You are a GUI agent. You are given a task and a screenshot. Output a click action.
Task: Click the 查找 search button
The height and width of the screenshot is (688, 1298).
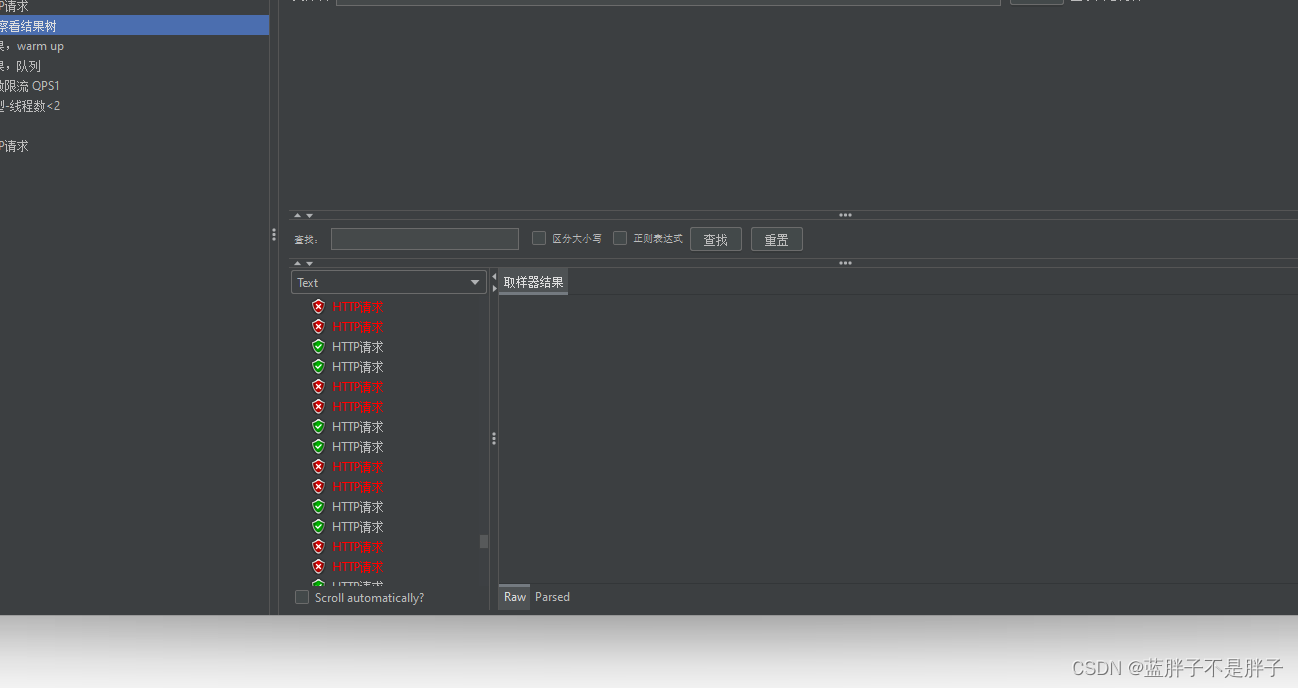(716, 239)
